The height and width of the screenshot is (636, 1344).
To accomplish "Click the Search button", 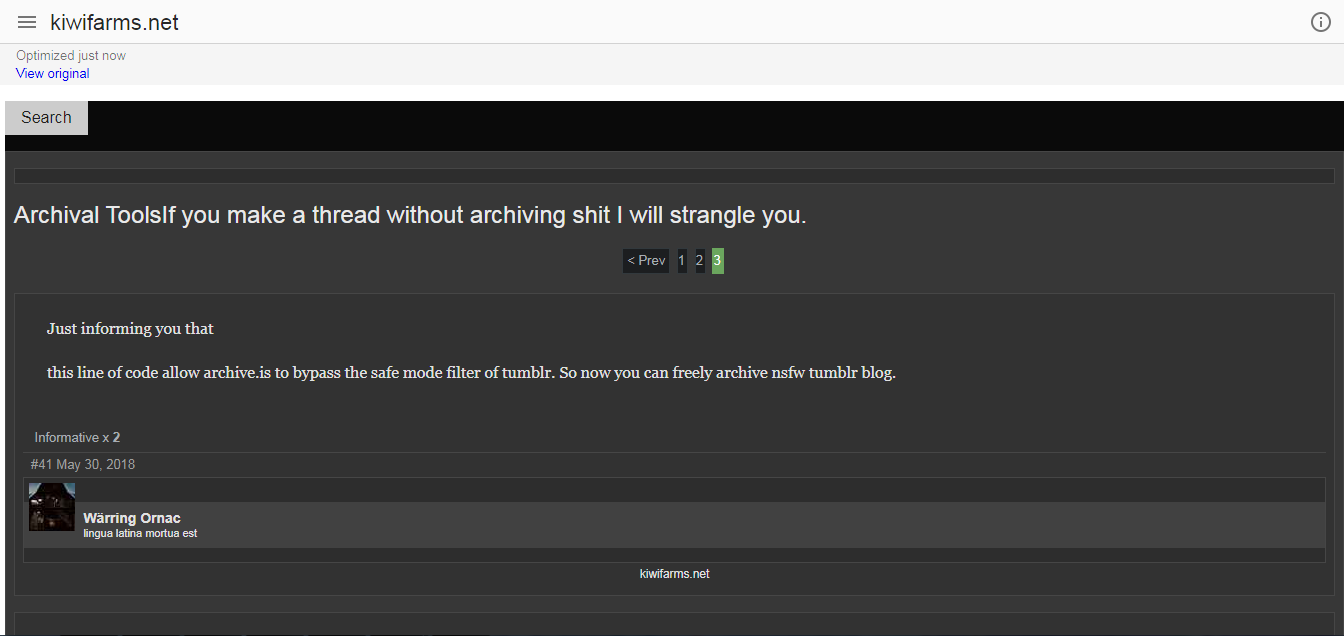I will point(46,117).
